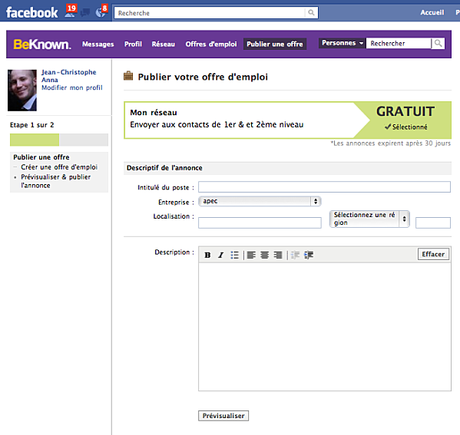Click the Etape 1 sur 2 progress bar
The height and width of the screenshot is (435, 460).
coord(59,140)
